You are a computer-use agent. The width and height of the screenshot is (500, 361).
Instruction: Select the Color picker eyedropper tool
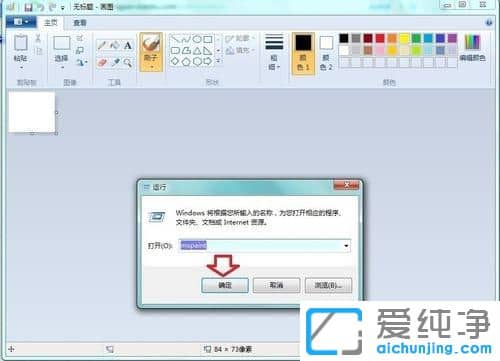pyautogui.click(x=115, y=62)
